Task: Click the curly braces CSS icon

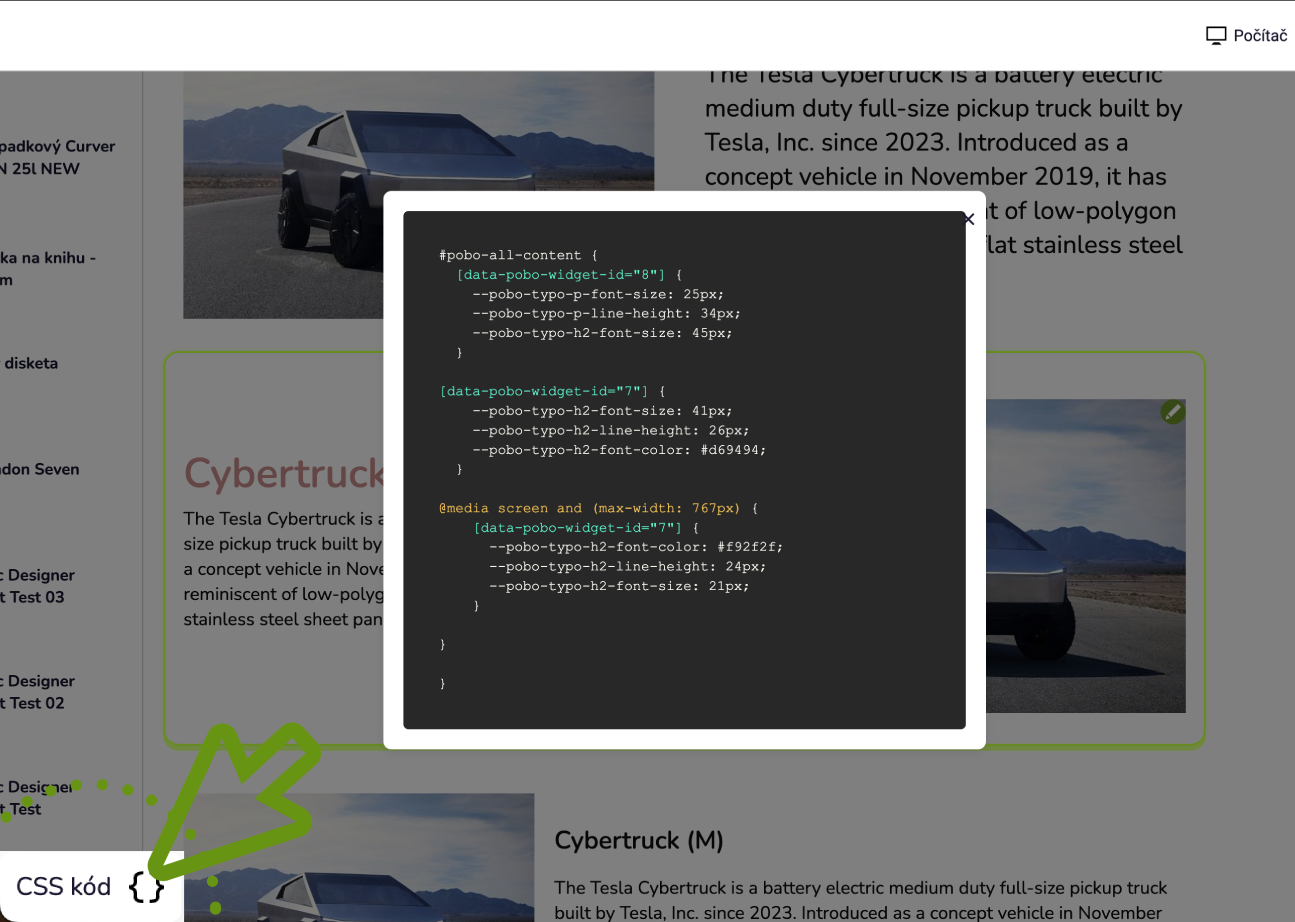Action: (146, 886)
